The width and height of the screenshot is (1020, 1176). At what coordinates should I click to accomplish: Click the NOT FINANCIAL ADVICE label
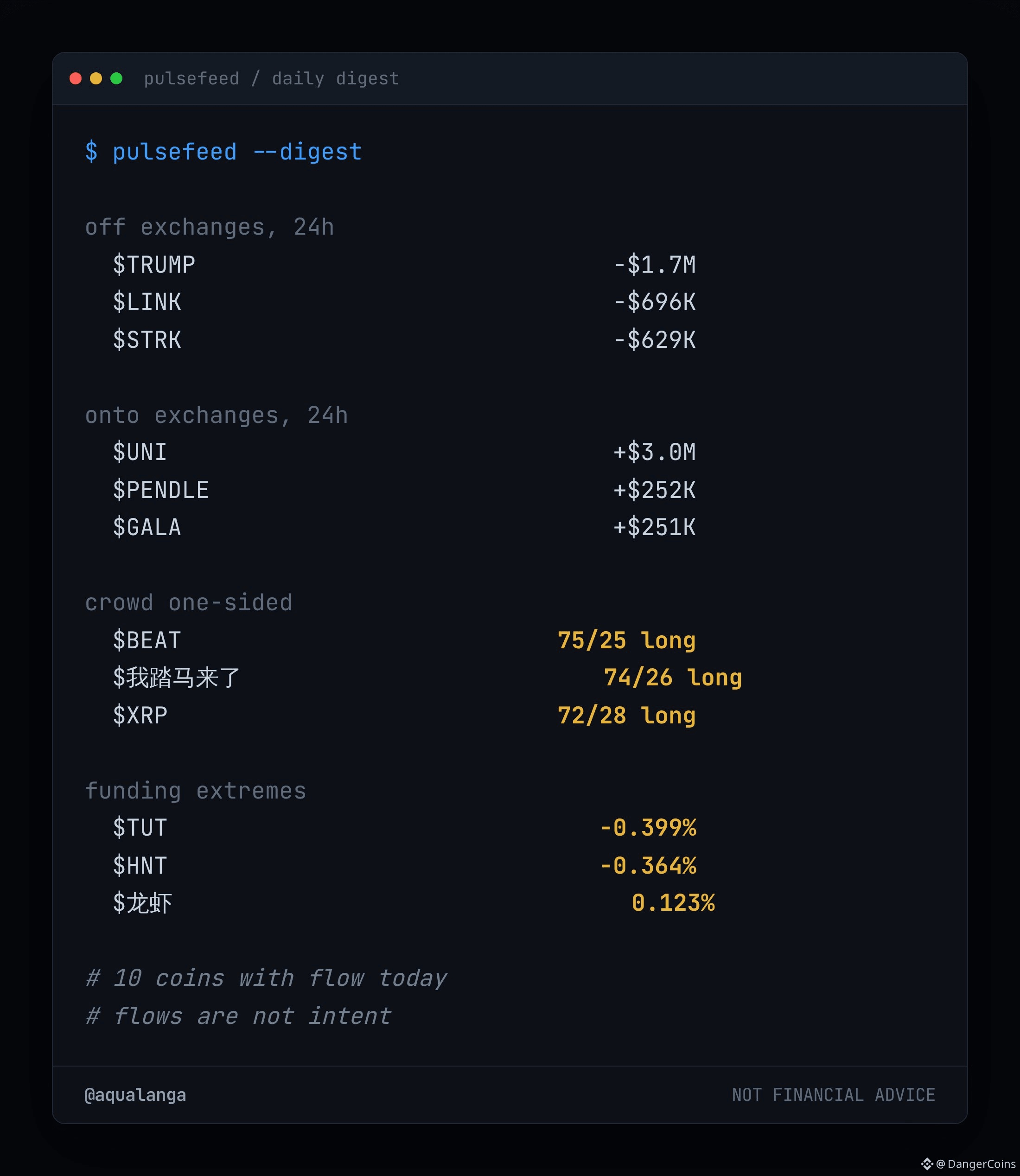(x=834, y=1095)
